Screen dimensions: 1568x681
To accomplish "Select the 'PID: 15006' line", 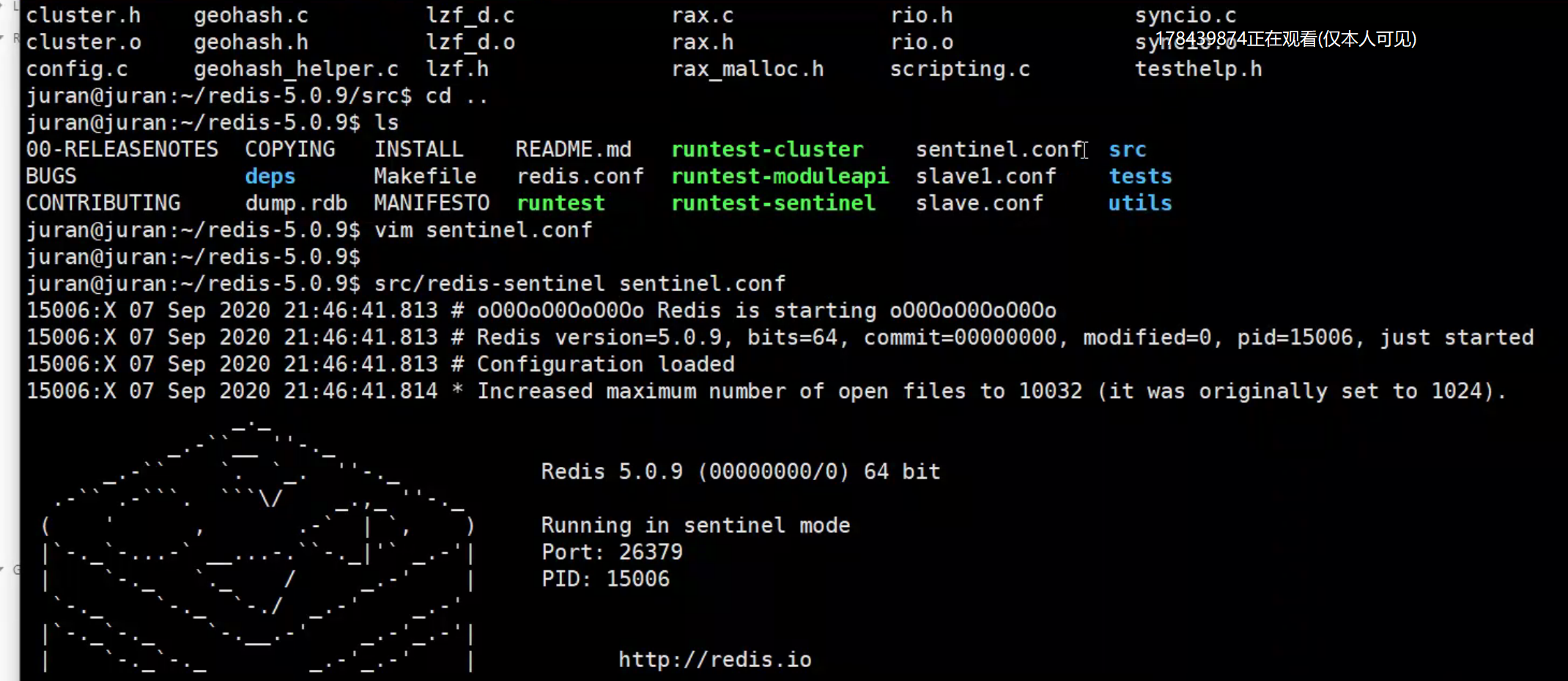I will point(606,579).
